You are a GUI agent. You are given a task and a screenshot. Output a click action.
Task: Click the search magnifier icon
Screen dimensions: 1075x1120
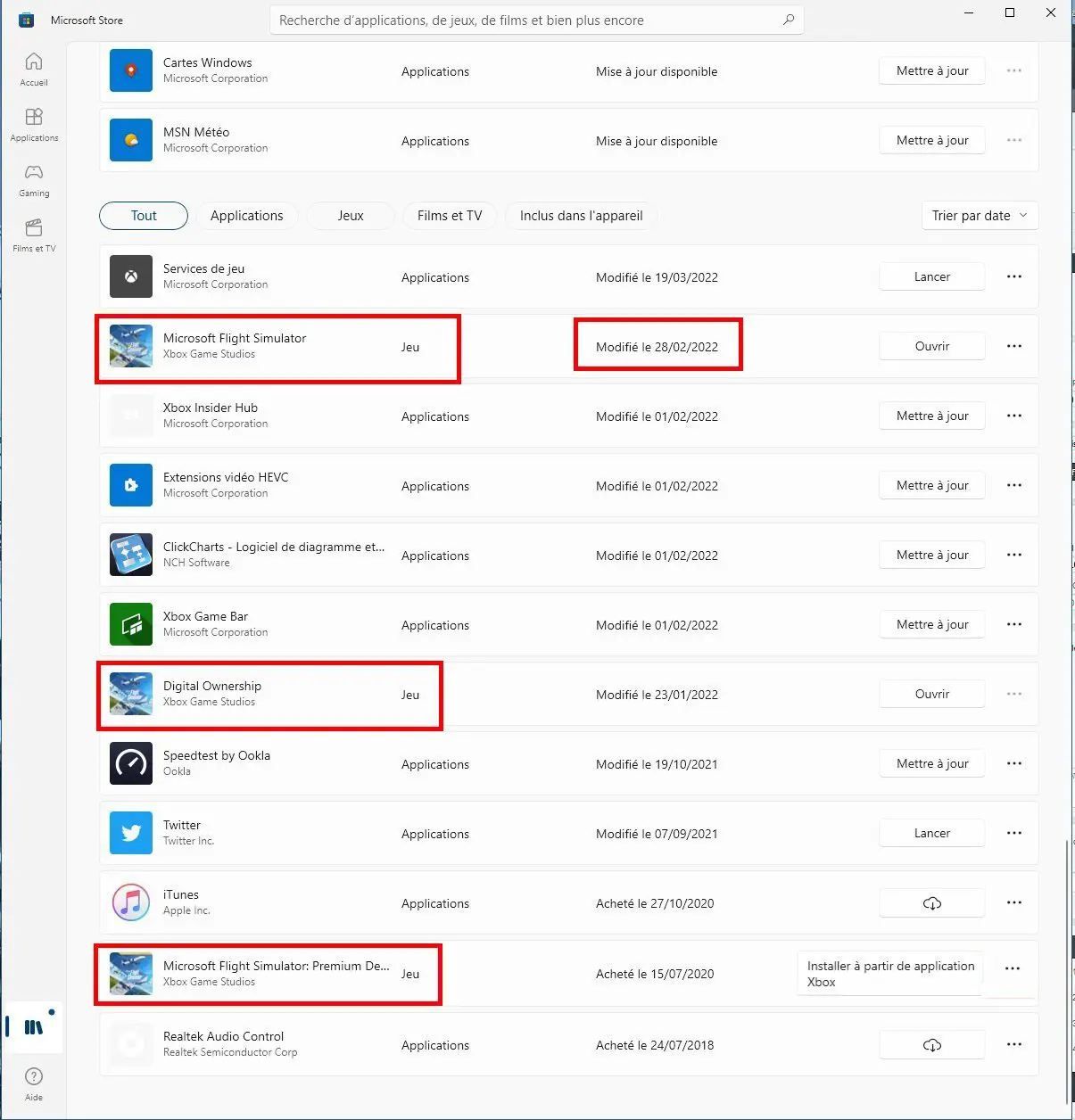click(x=789, y=20)
